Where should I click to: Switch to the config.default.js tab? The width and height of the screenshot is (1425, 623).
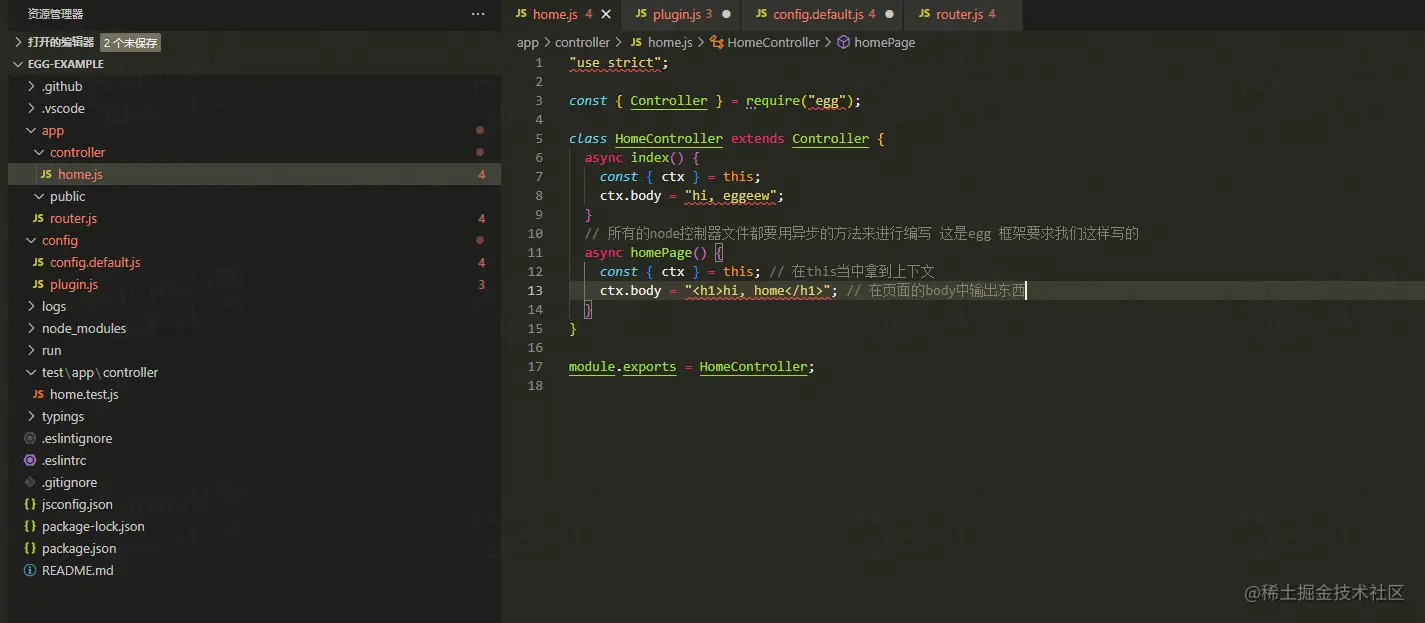coord(822,14)
